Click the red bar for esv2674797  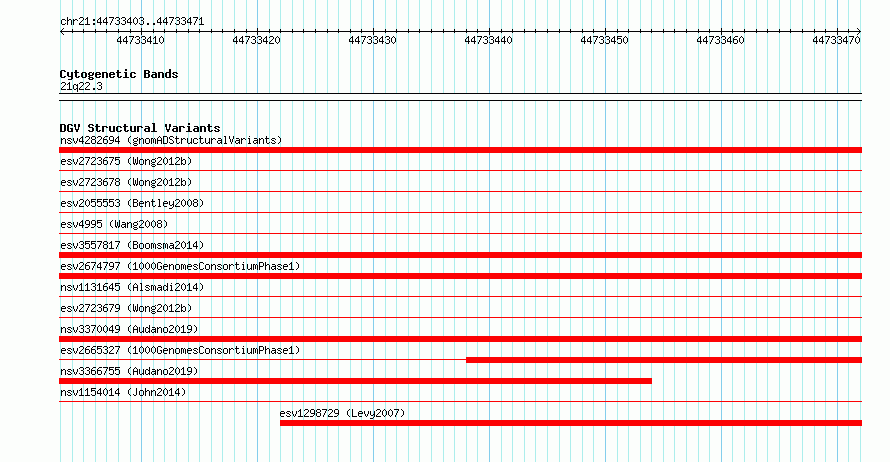click(460, 276)
